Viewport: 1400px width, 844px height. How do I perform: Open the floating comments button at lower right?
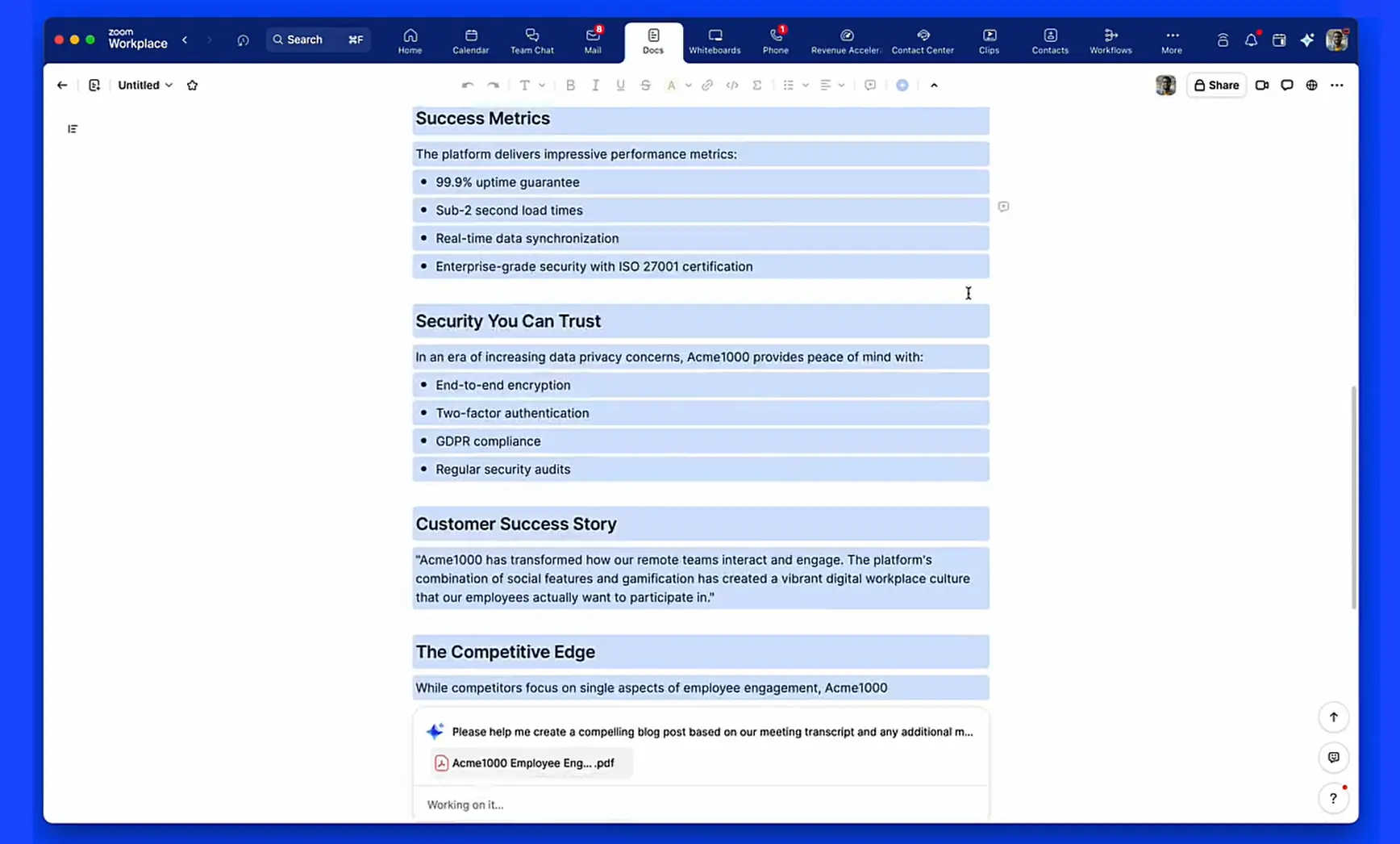[1334, 758]
